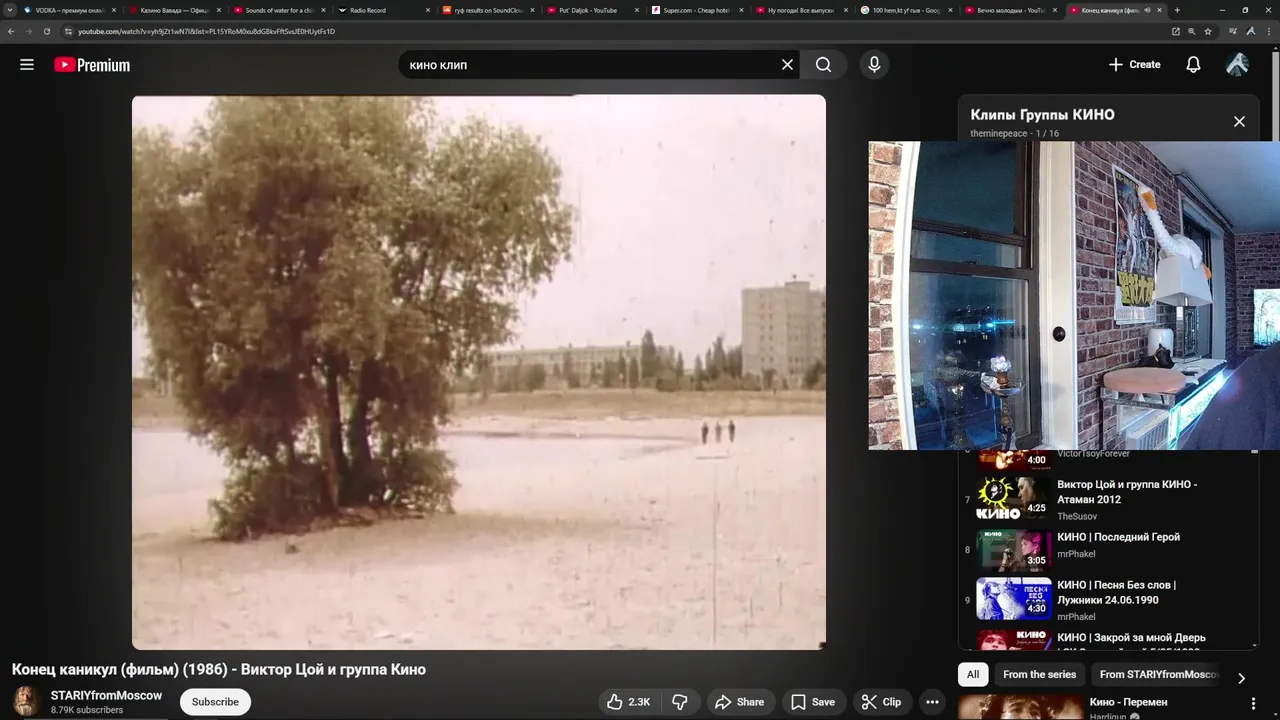Switch to Вечно молодым YouTube tab
The height and width of the screenshot is (720, 1280).
[x=1008, y=10]
